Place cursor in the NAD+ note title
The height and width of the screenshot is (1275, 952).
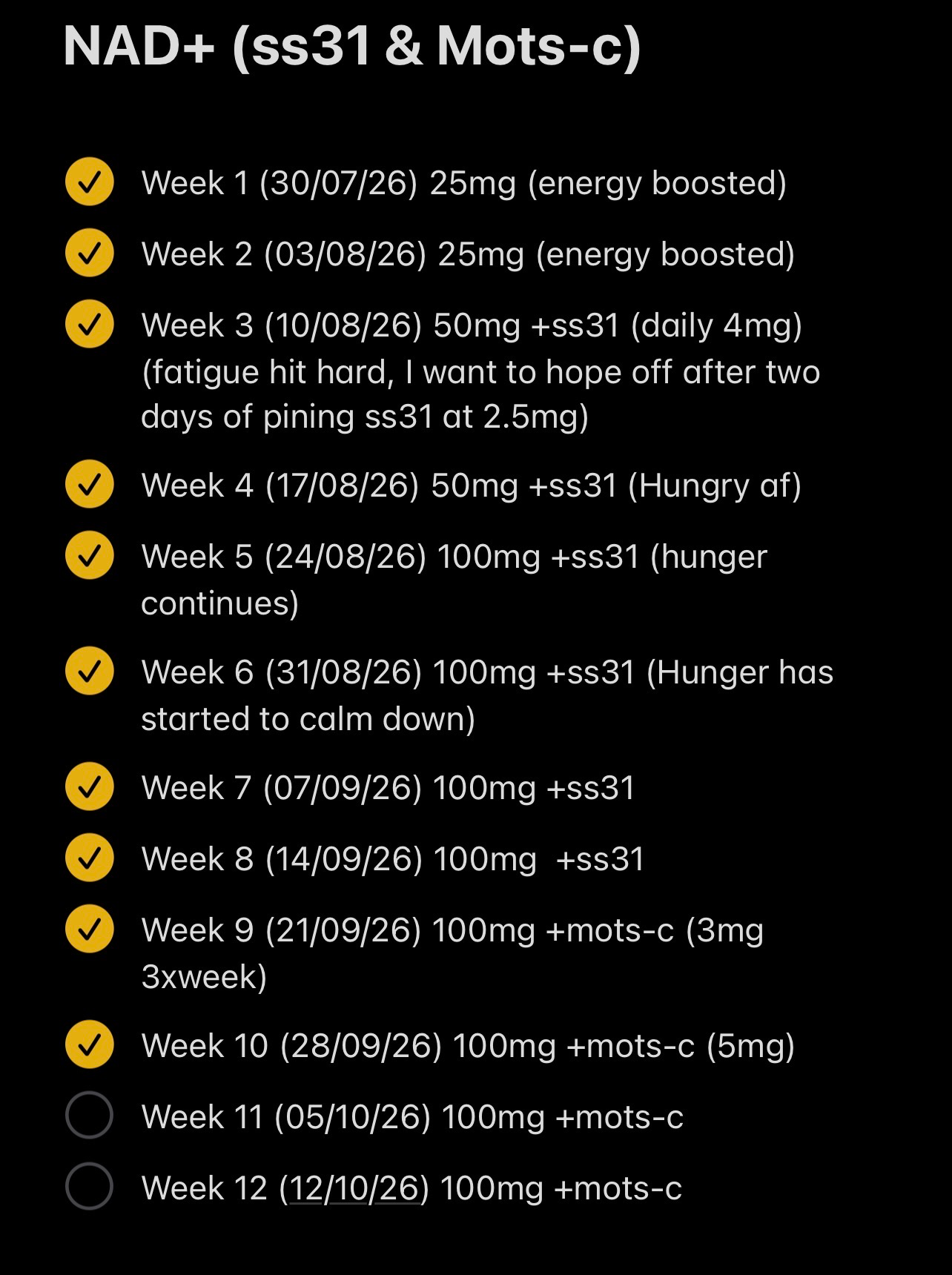click(352, 46)
